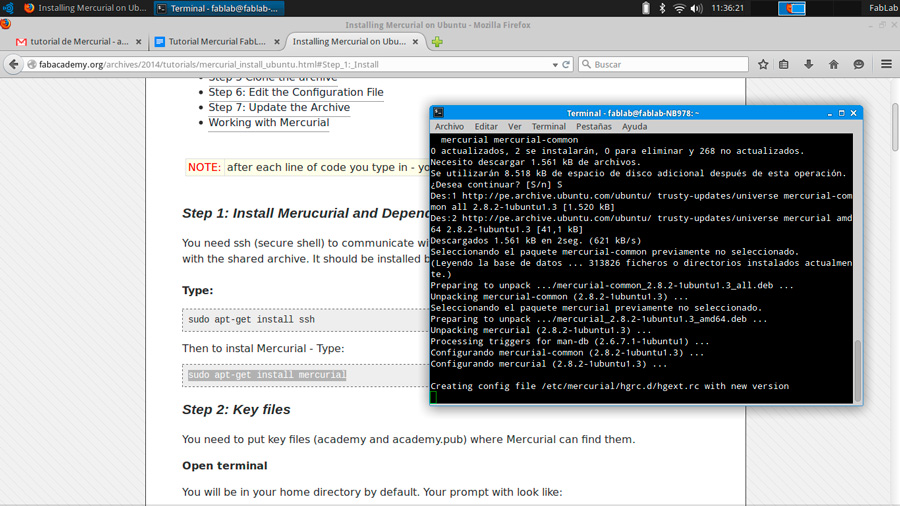Open the downloads arrow icon
This screenshot has width=900, height=506.
[809, 64]
